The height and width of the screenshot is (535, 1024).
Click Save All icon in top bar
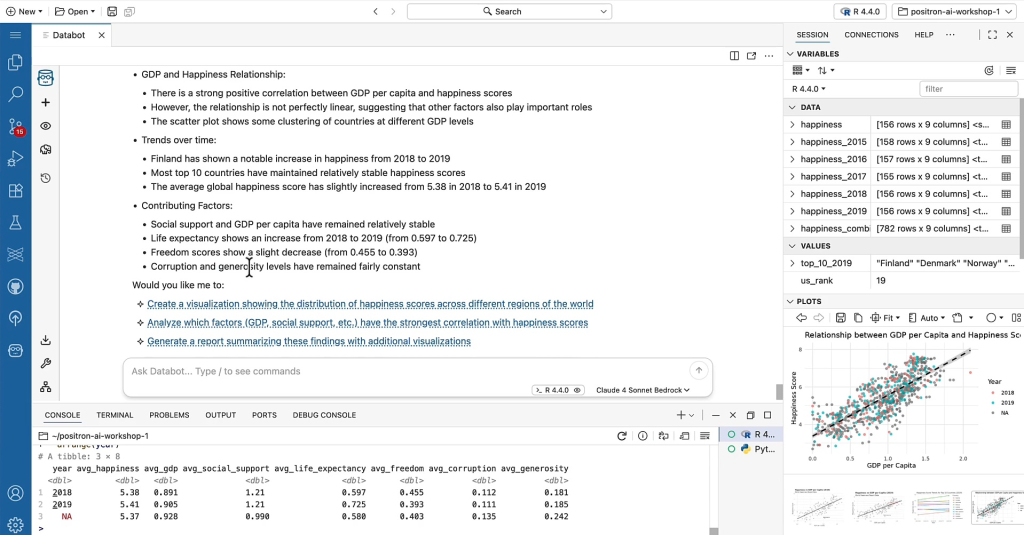click(129, 11)
